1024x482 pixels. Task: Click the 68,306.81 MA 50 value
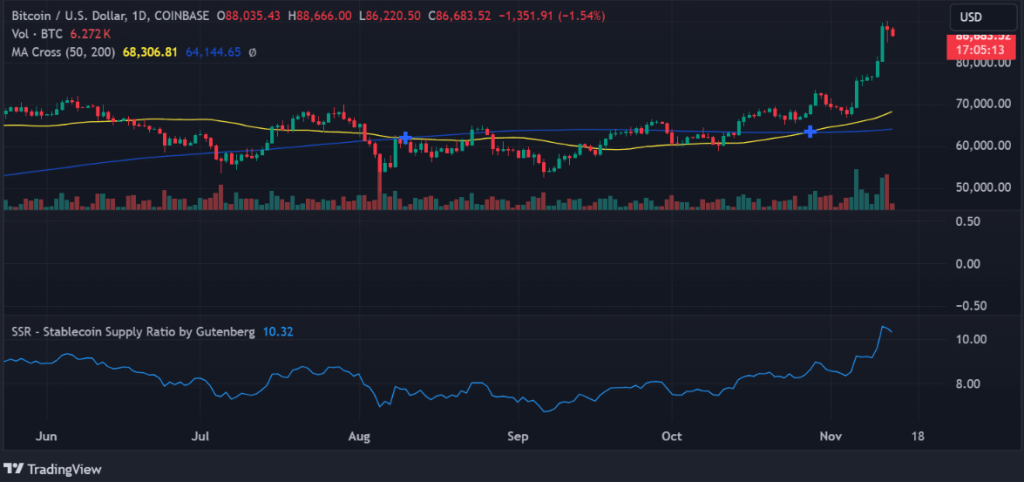point(150,52)
